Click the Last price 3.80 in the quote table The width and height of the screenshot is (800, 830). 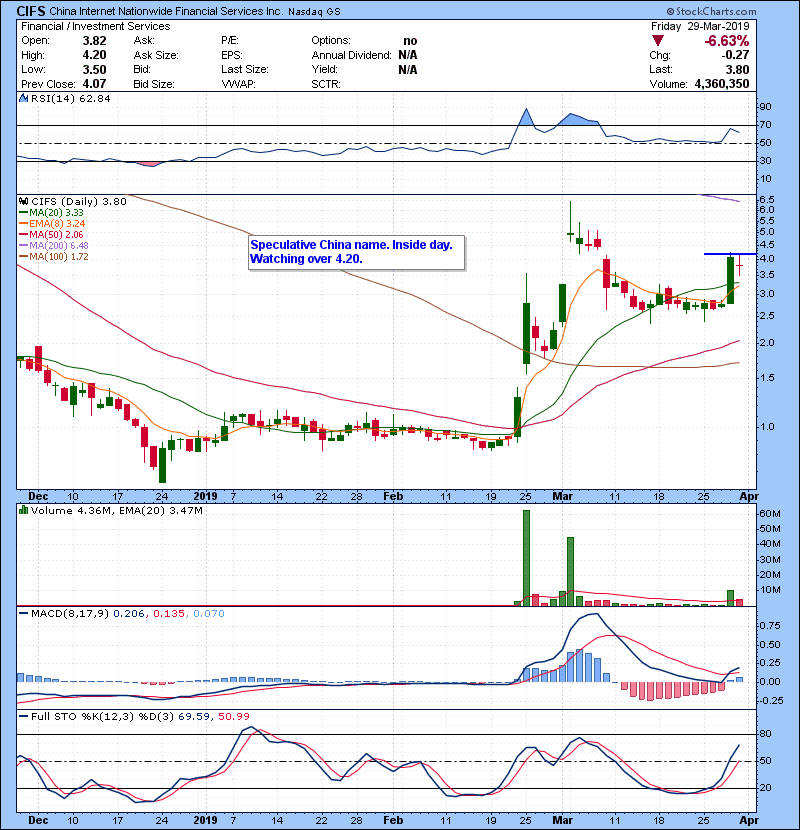[x=737, y=70]
